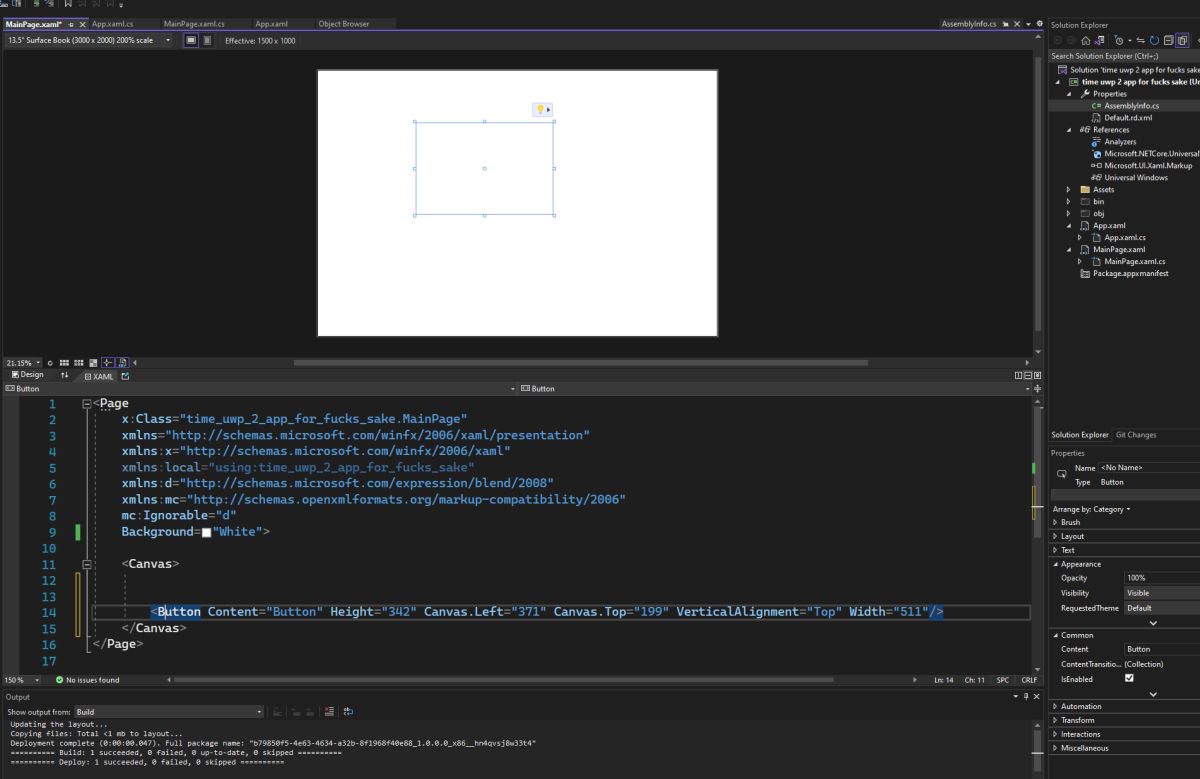Click Clear All icon in Output panel
Viewport: 1200px width, 779px height.
329,711
